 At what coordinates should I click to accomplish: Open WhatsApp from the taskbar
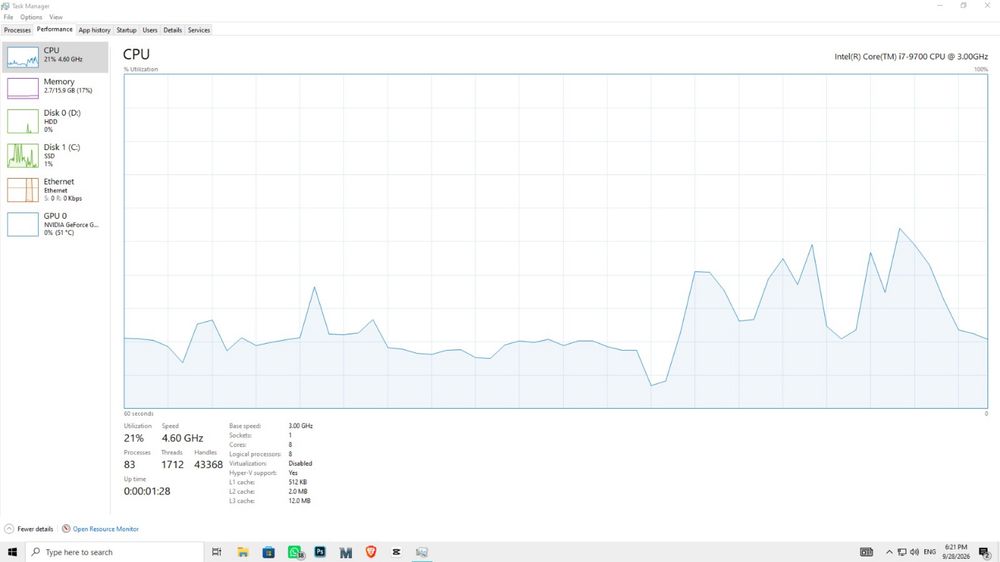295,552
